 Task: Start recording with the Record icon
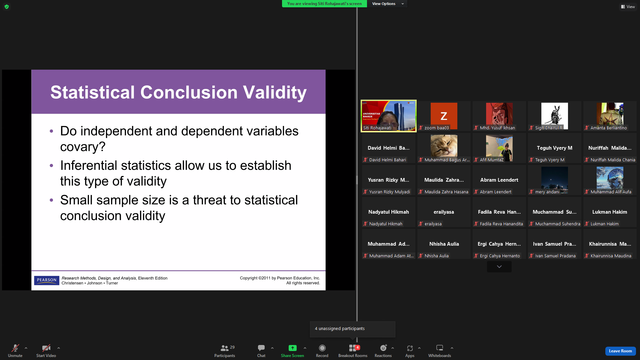point(322,350)
